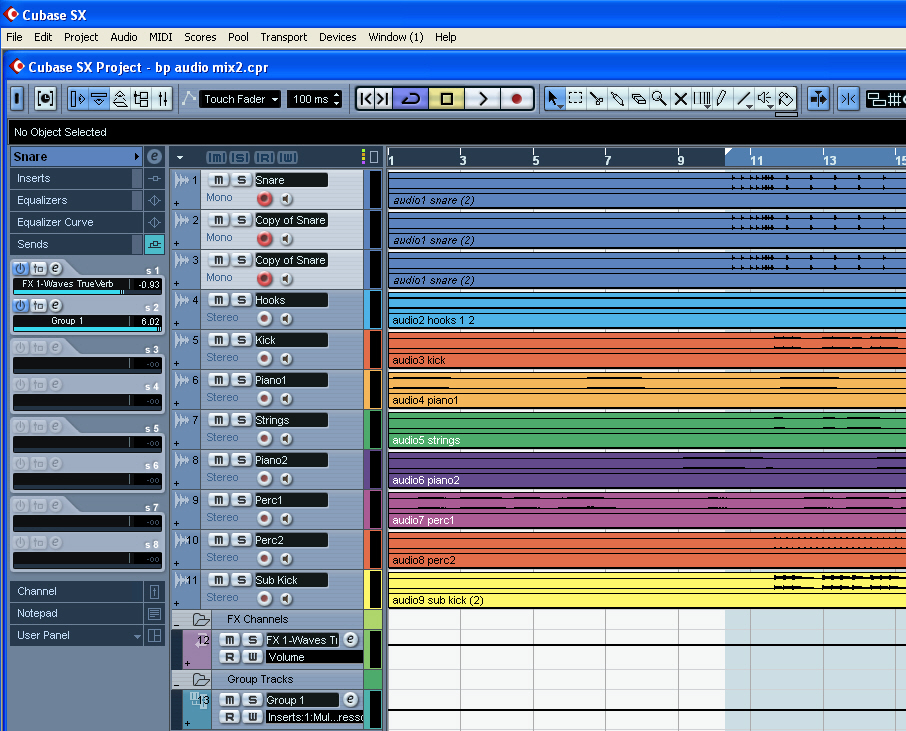Click the Constrain Delay Compensation clock icon
This screenshot has height=731, width=906.
[x=45, y=99]
